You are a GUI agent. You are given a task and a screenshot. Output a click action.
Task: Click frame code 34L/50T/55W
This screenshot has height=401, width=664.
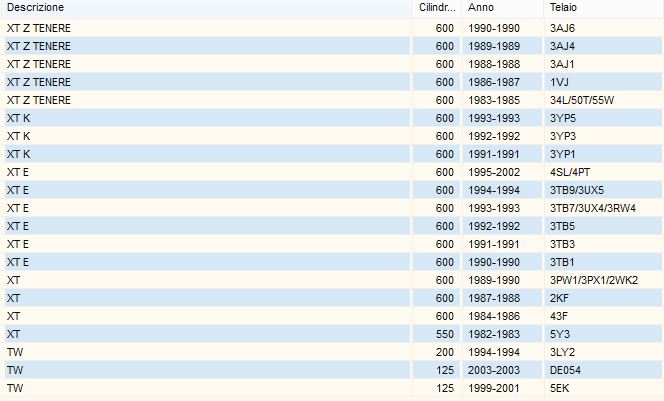(582, 100)
